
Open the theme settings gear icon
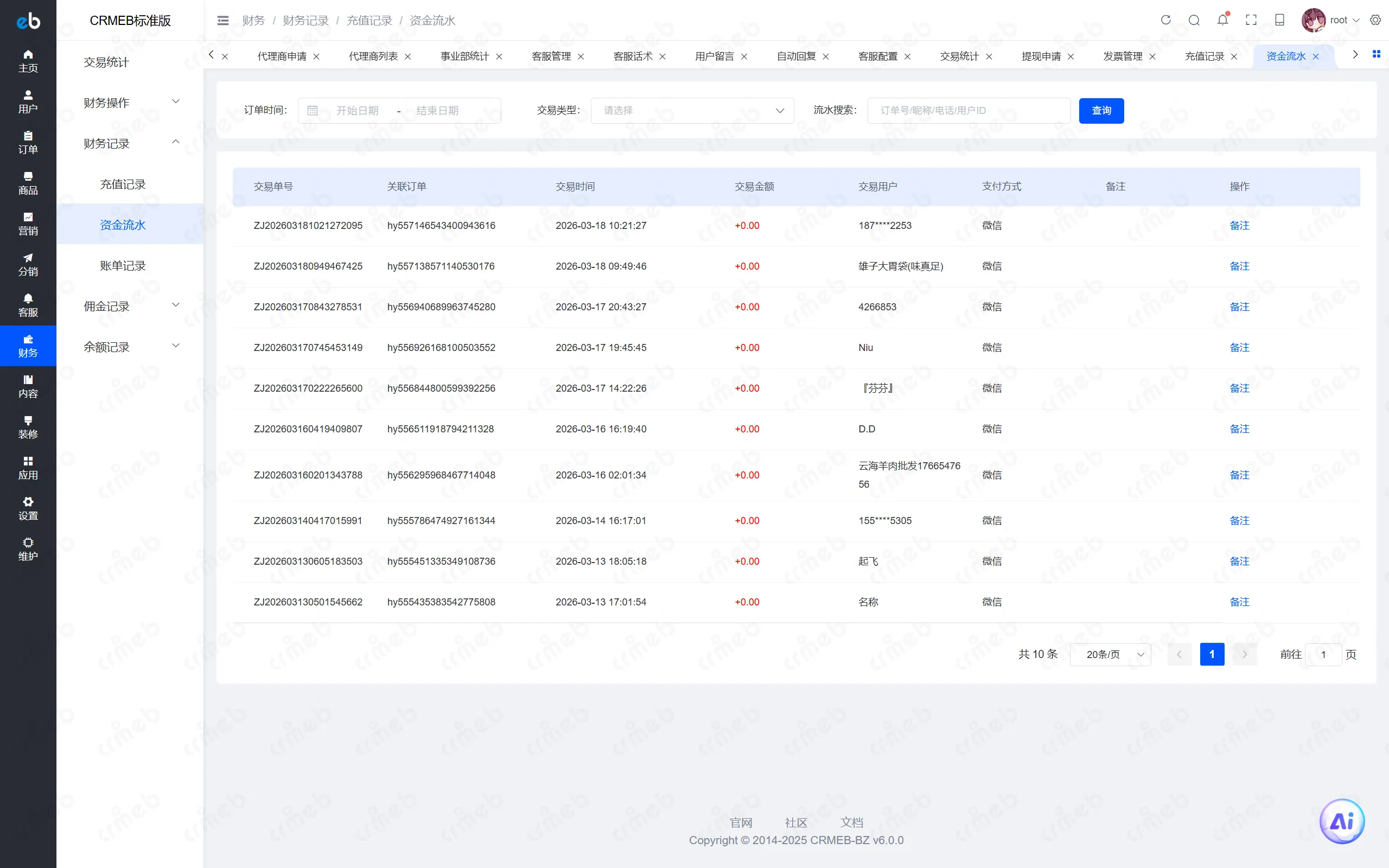1375,20
